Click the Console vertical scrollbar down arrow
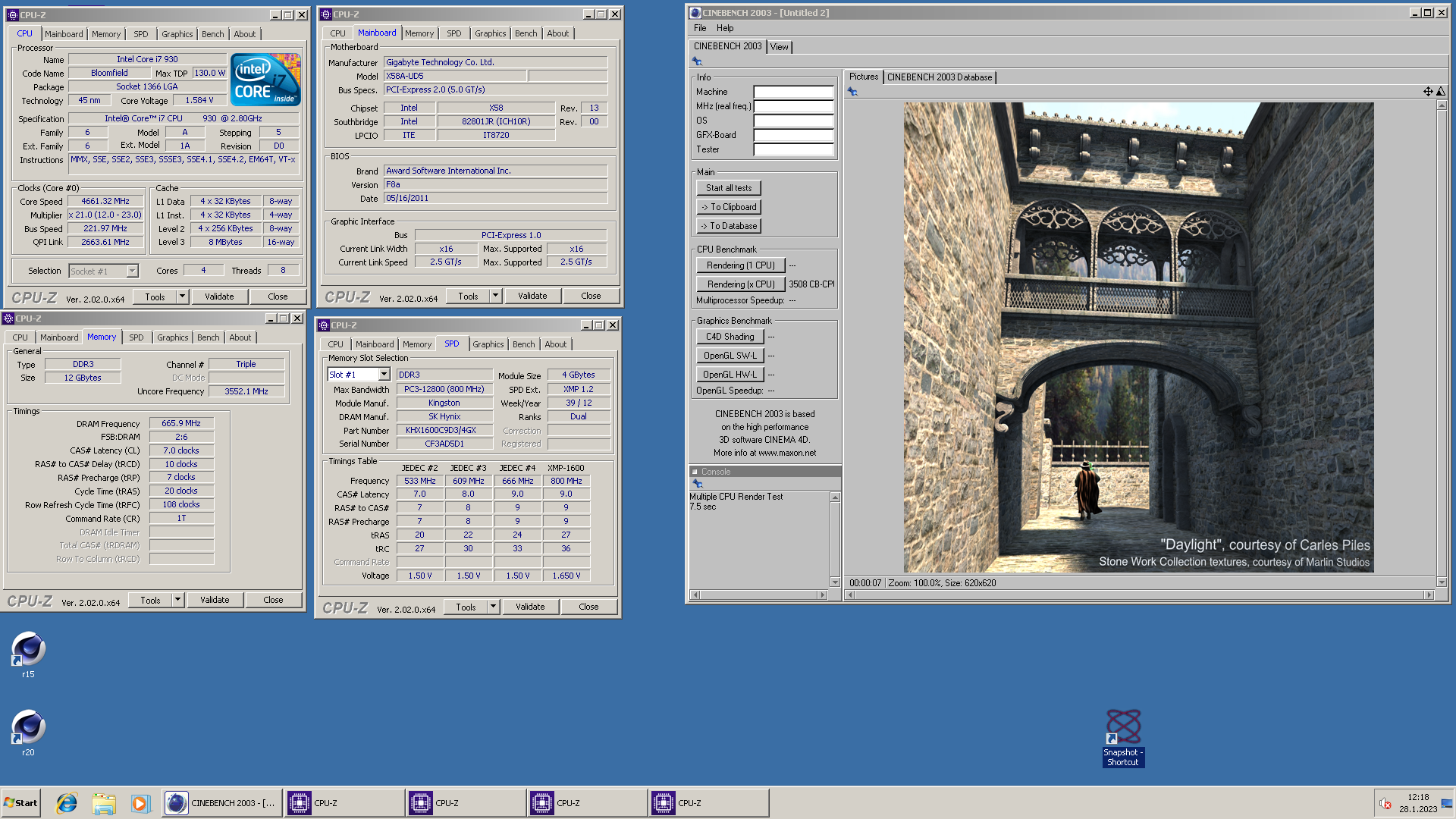Image resolution: width=1456 pixels, height=819 pixels. 835,582
